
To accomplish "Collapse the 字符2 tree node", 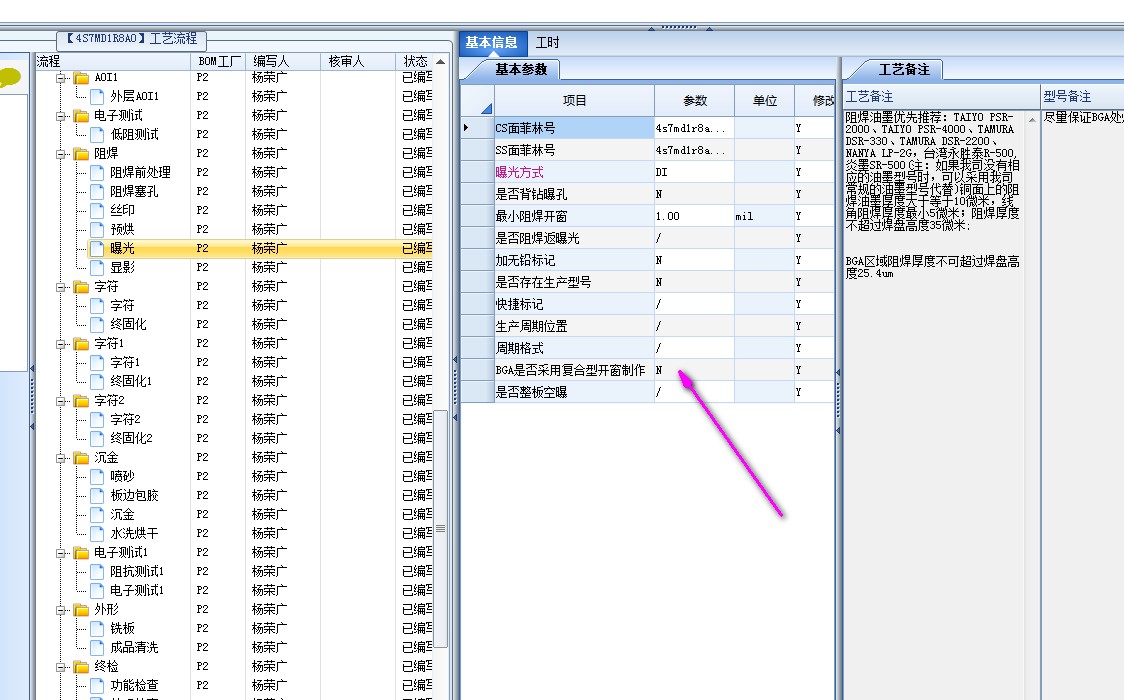I will [x=62, y=401].
